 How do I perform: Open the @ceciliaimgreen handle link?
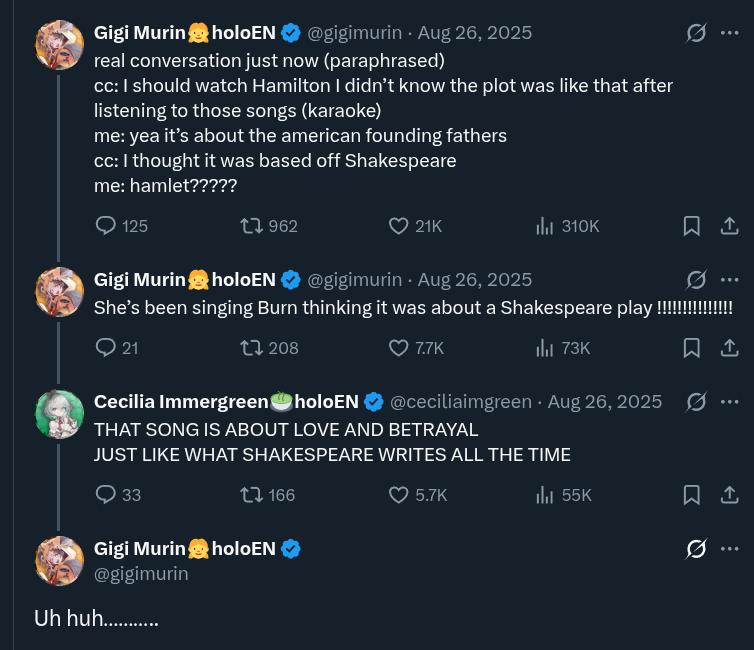coord(460,402)
